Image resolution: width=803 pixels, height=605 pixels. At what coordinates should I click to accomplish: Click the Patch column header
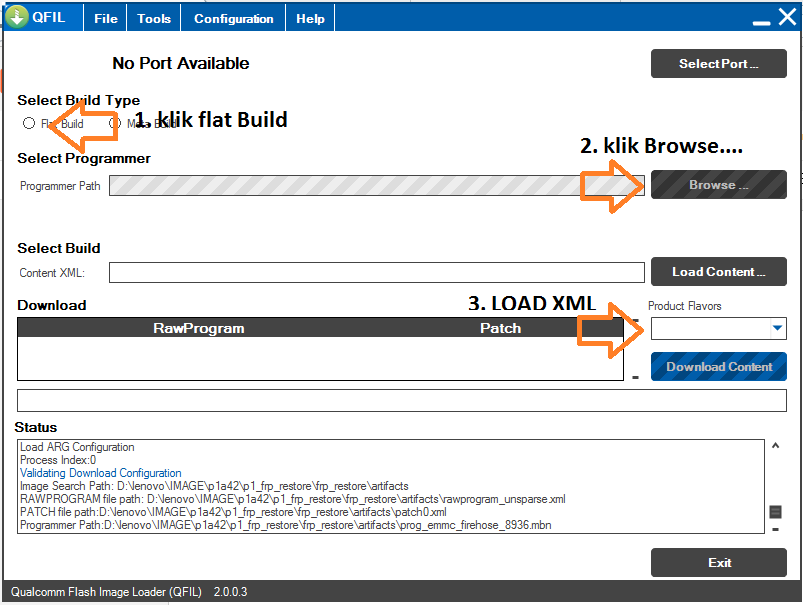pyautogui.click(x=500, y=328)
